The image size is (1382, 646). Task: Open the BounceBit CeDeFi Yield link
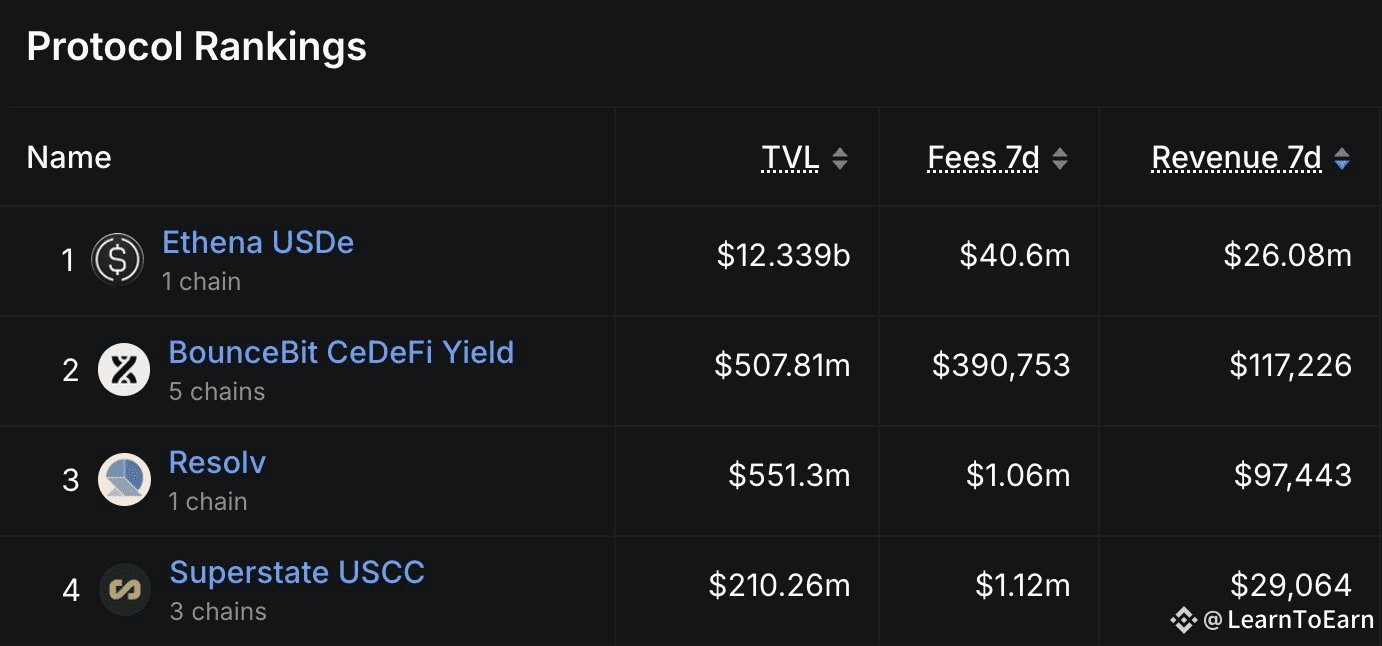341,353
